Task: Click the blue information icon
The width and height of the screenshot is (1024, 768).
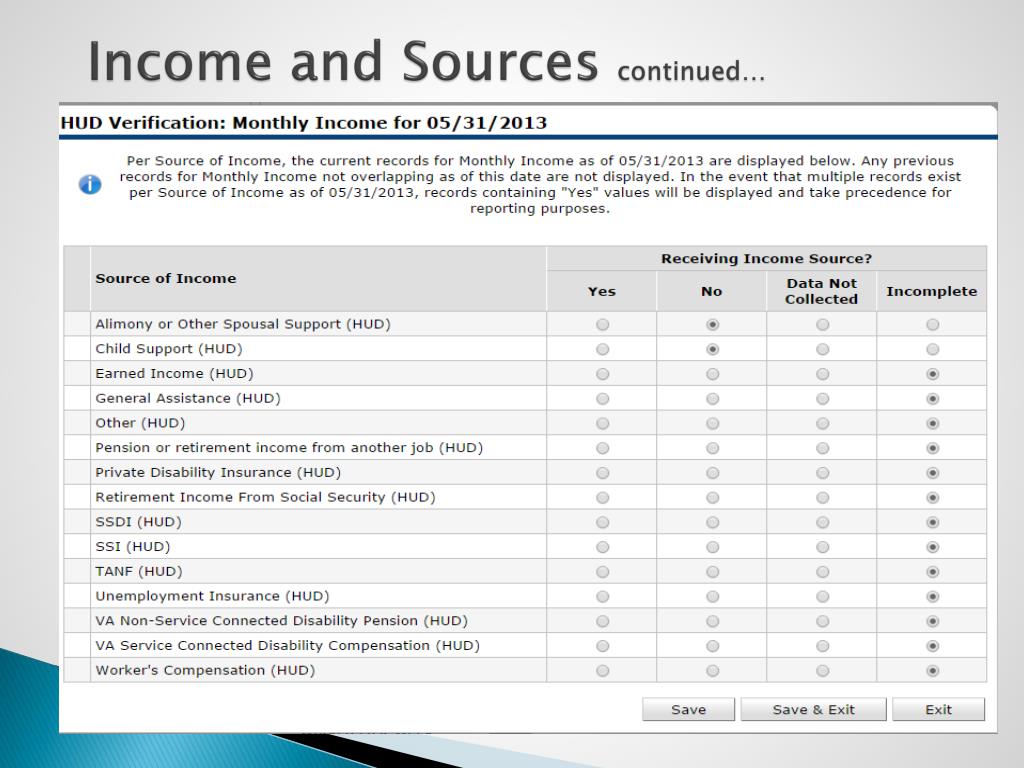Action: click(90, 185)
